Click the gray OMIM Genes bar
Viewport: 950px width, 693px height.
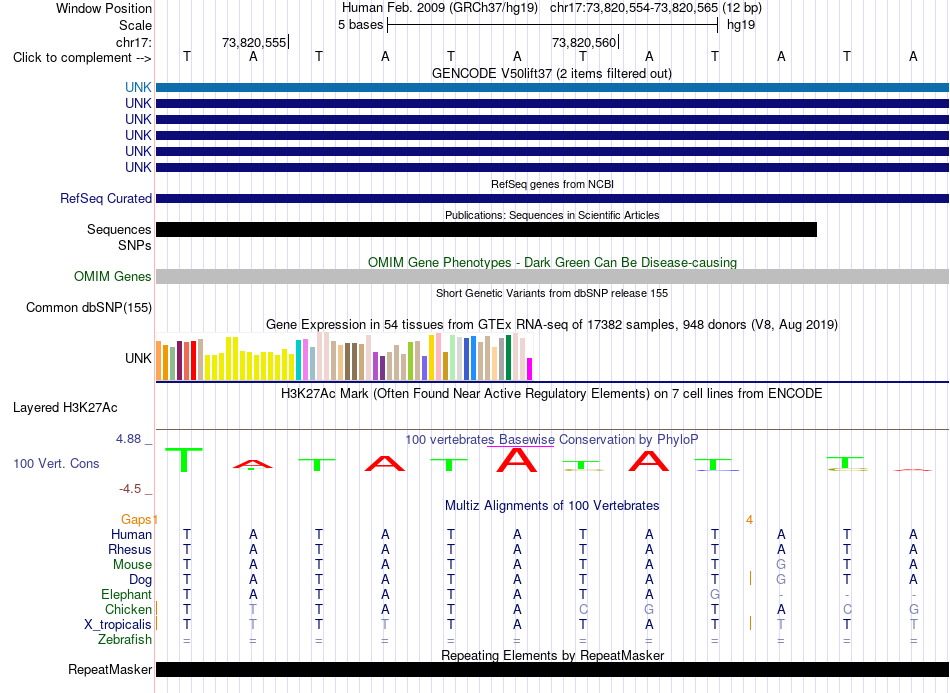coord(552,276)
